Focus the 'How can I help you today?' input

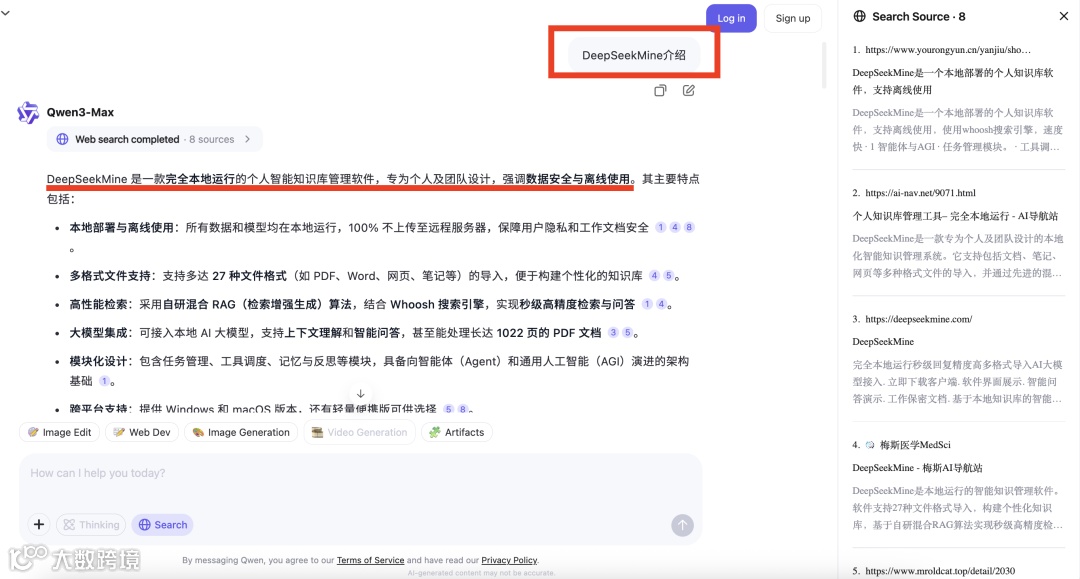click(360, 473)
